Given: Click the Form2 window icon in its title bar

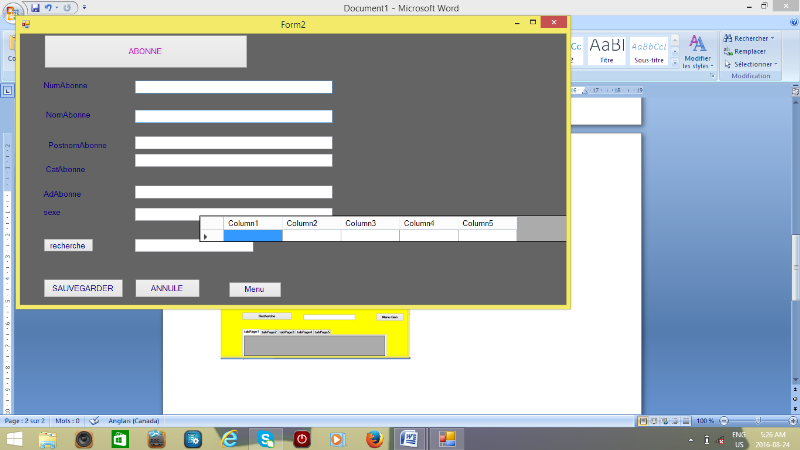Looking at the screenshot, I should click(26, 24).
